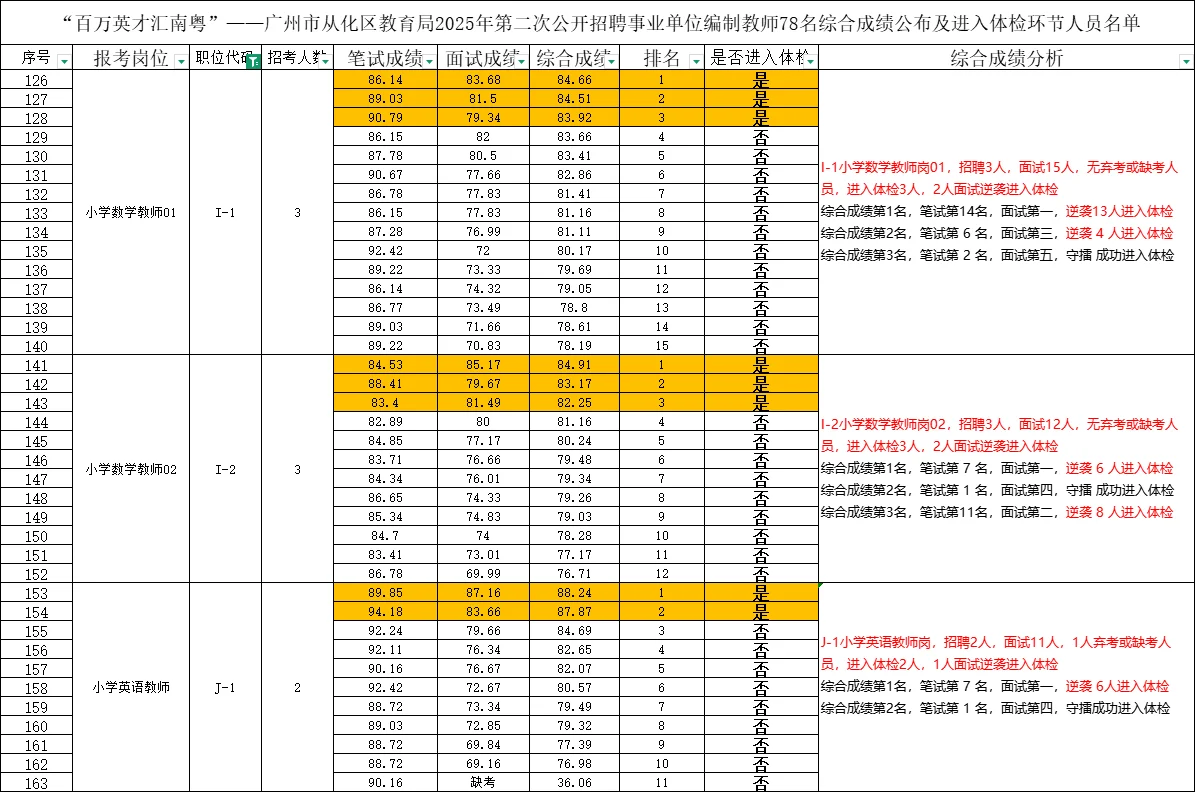Click the red analysis text starting I-1小学数学教师岗01
Screen dimensions: 1195x792
(999, 178)
